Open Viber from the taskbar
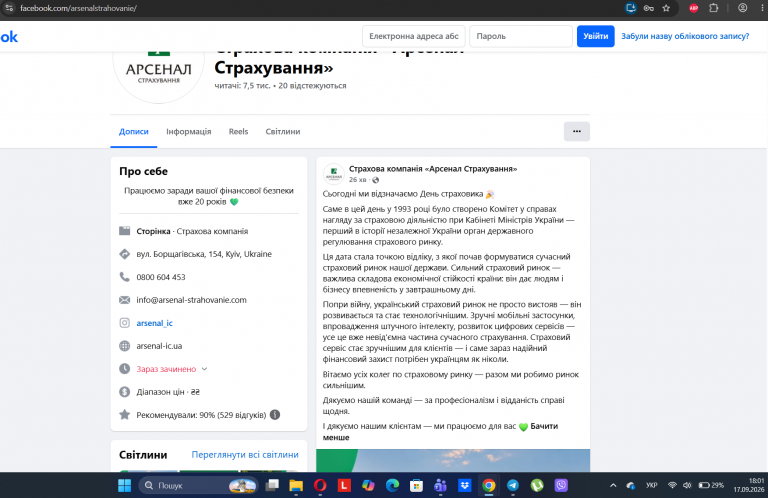 tap(561, 485)
